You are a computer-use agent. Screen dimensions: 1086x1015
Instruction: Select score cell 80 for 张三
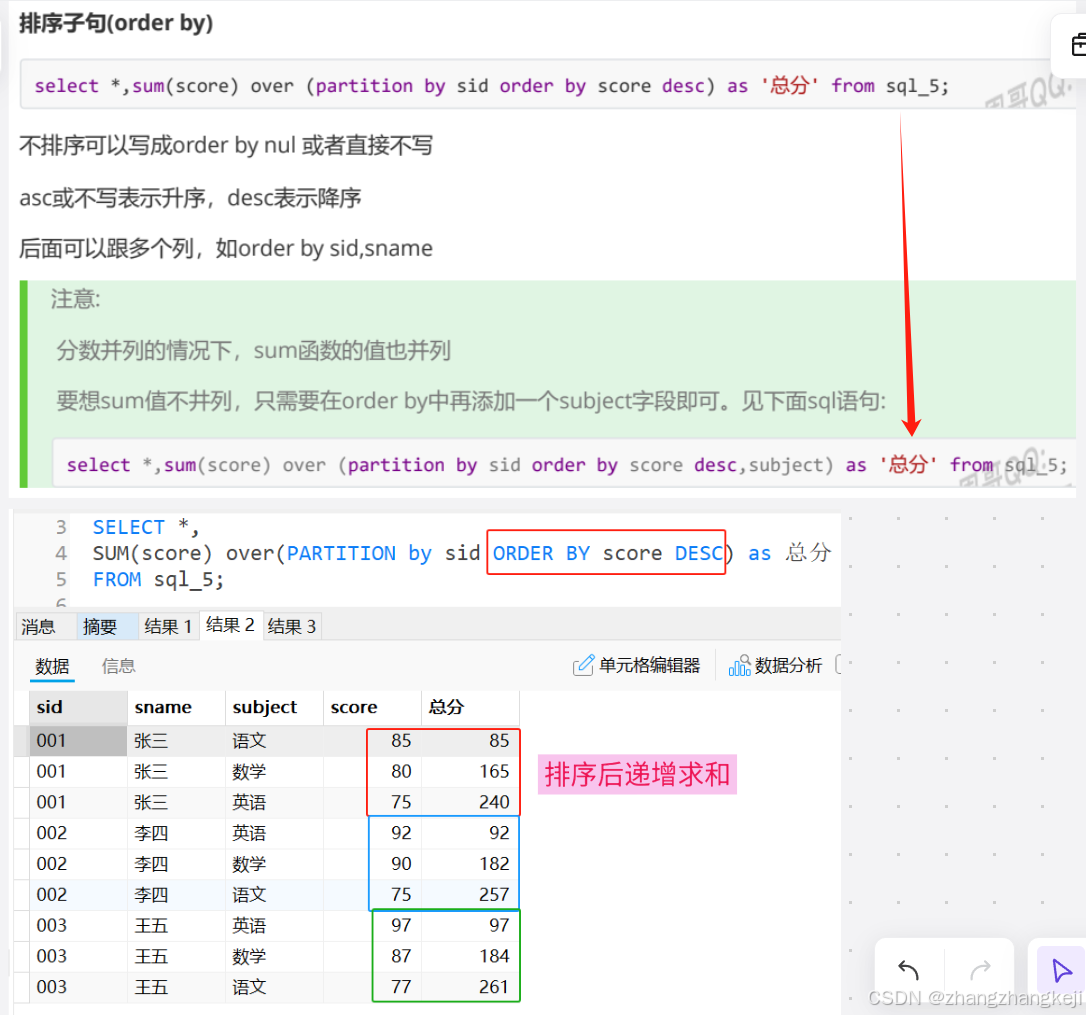pos(372,771)
